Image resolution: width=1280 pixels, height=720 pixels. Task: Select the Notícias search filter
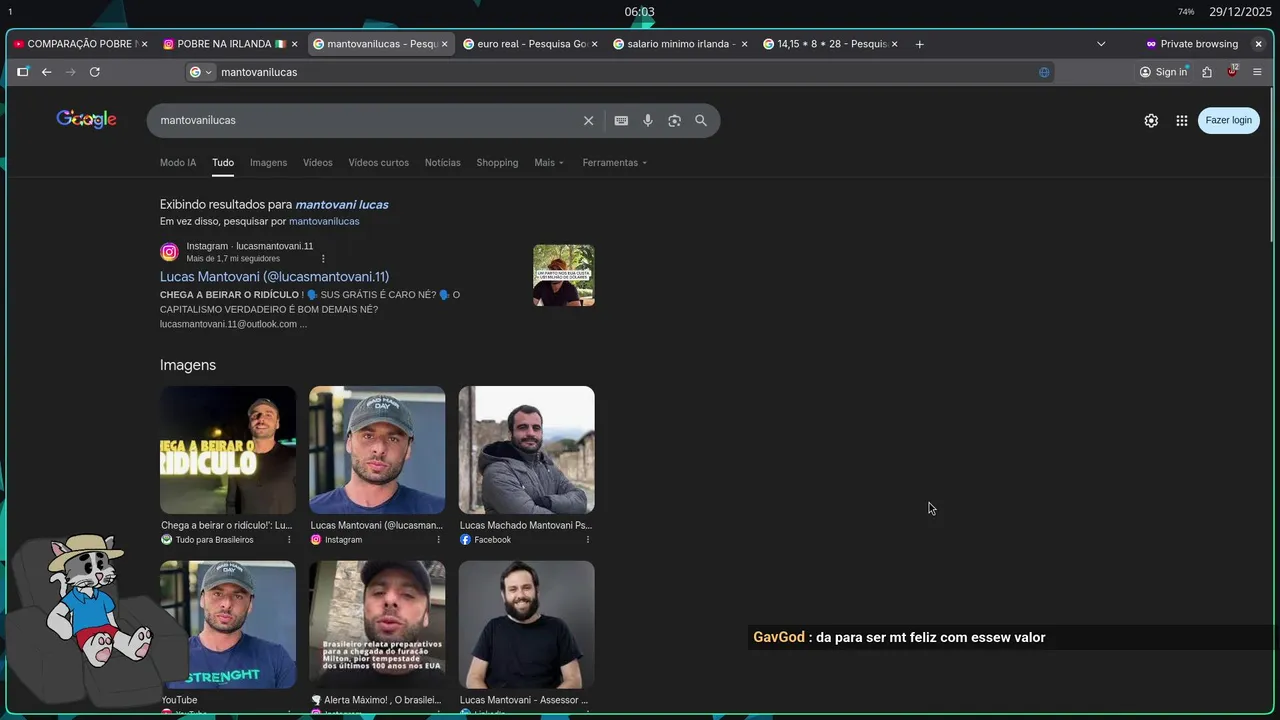443,163
